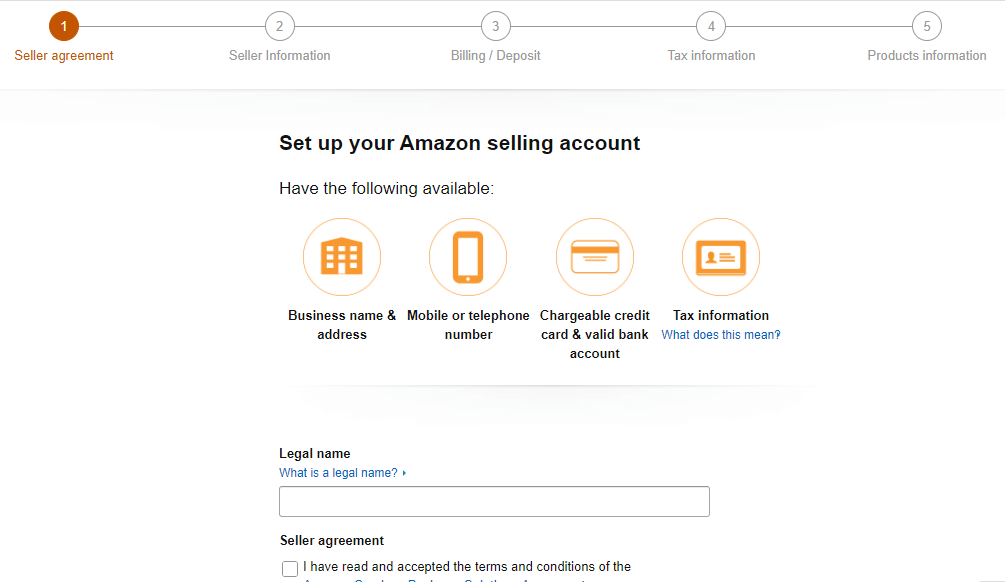Viewport: 1005px width, 582px height.
Task: Check the seller agreement terms checkbox
Action: click(x=290, y=569)
